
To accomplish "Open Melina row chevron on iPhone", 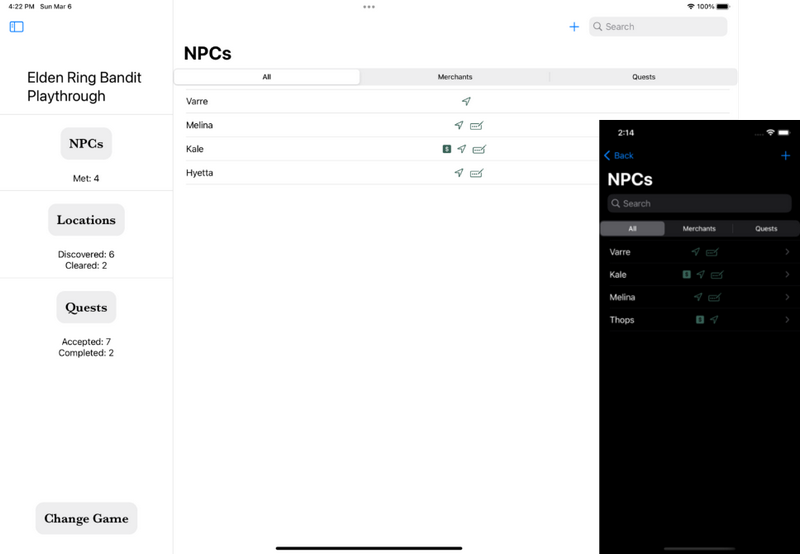I will coord(787,297).
